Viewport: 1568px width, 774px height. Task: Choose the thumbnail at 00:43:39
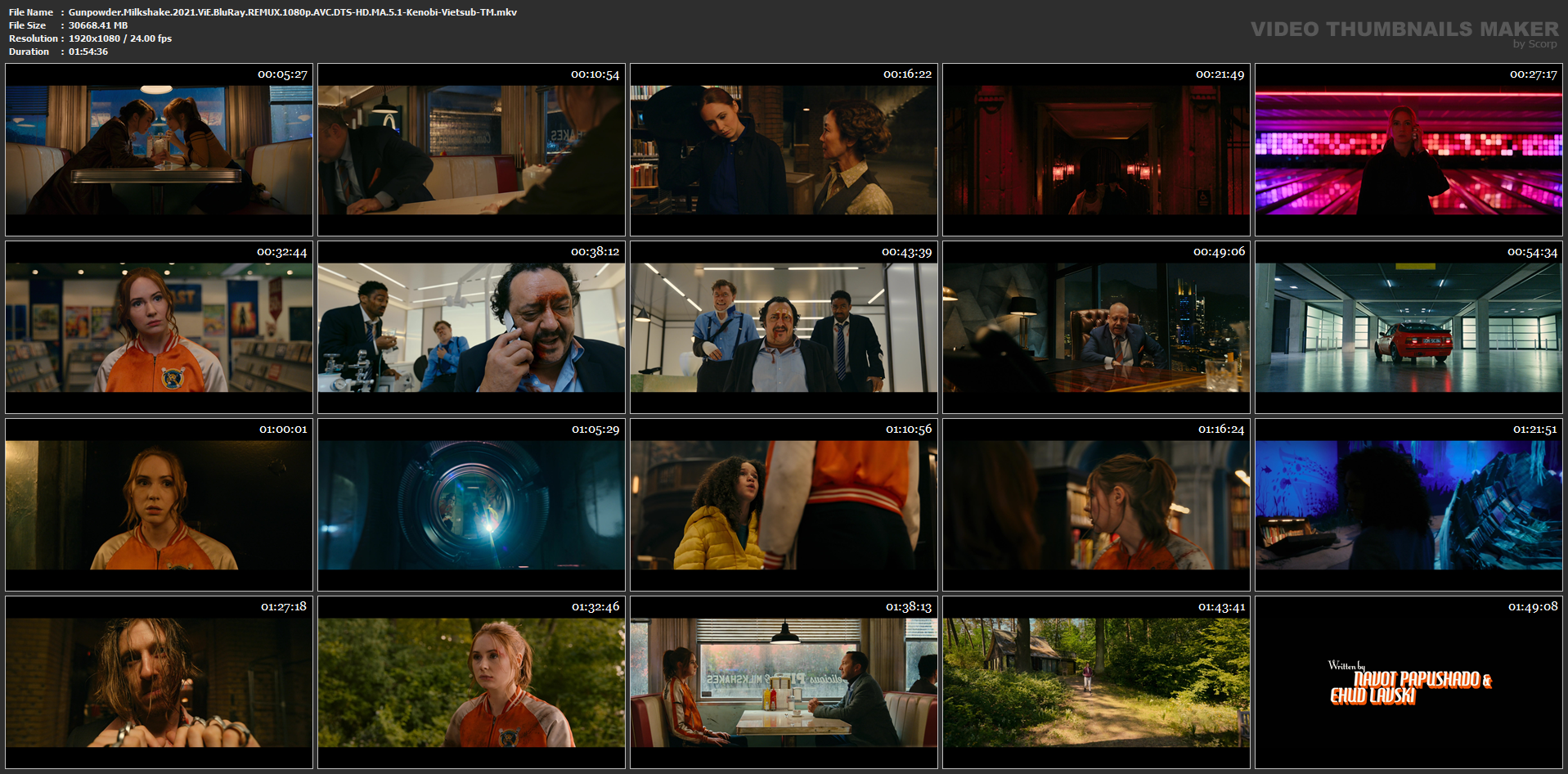784,327
